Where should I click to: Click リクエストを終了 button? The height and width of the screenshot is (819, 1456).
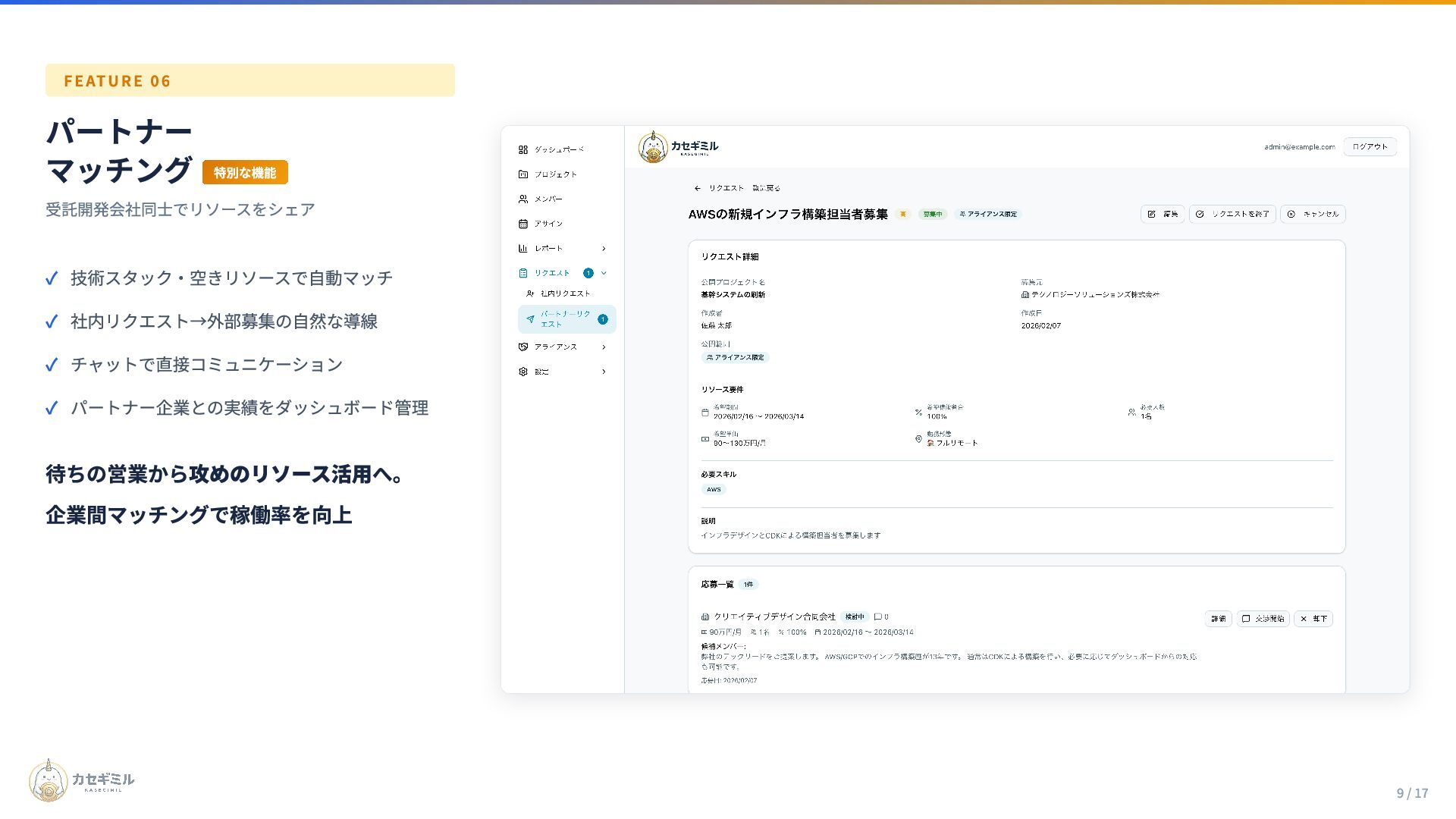tap(1232, 215)
